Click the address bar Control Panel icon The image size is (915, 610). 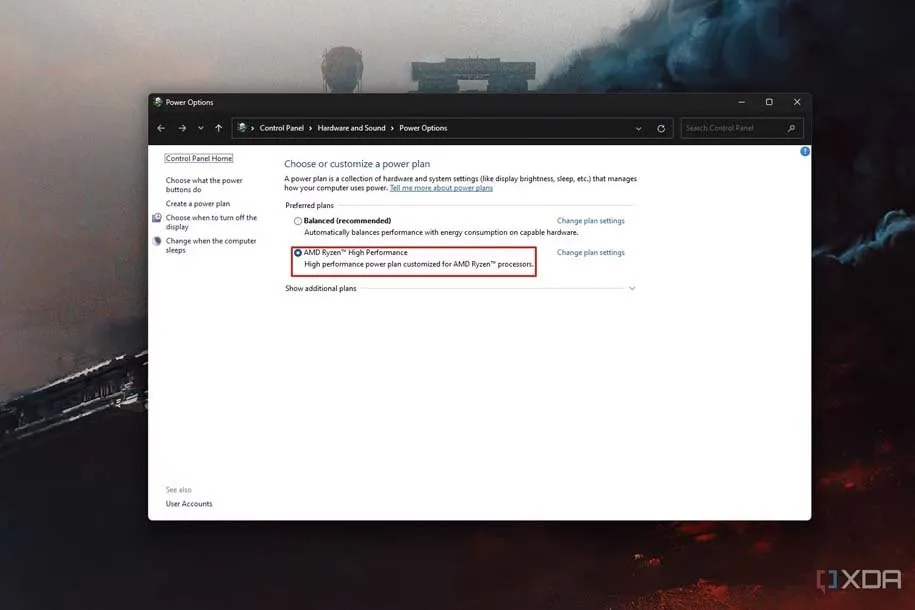point(242,128)
